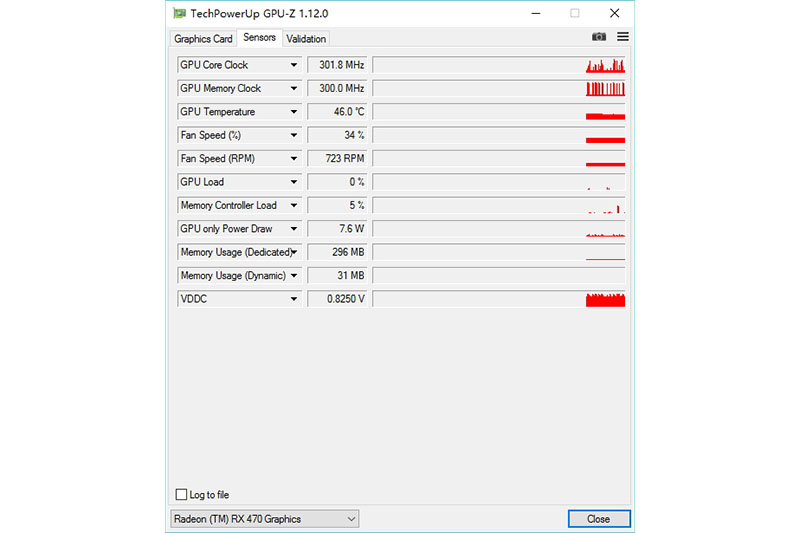Image resolution: width=800 pixels, height=533 pixels.
Task: Click the 7.6 W power draw value
Action: coord(337,229)
